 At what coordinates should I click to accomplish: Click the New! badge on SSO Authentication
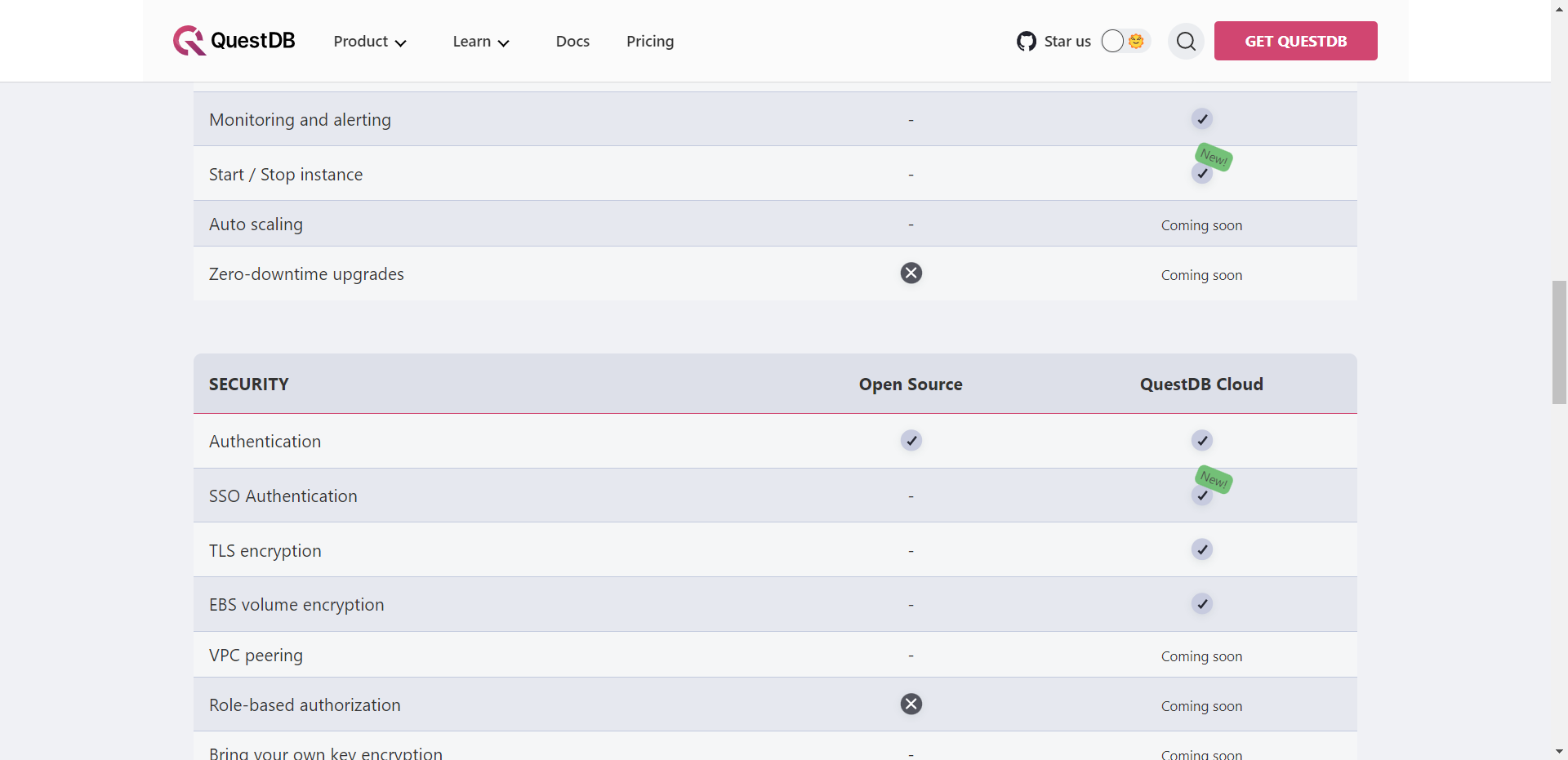pos(1214,481)
